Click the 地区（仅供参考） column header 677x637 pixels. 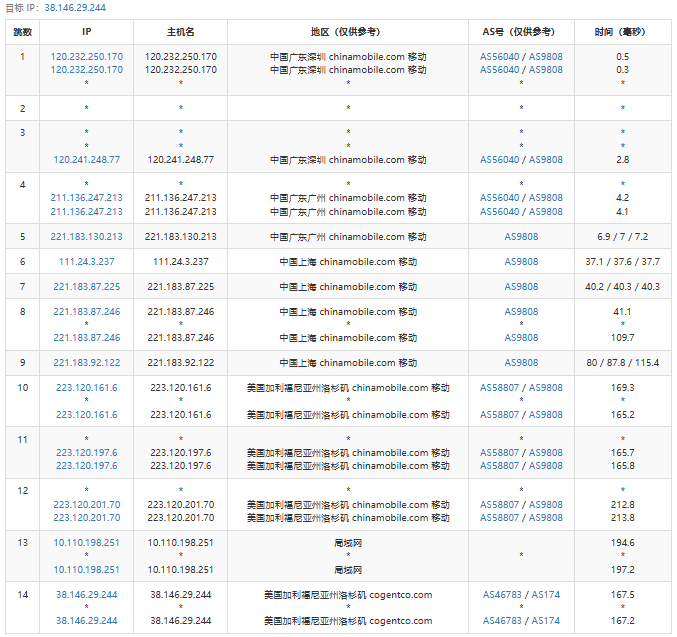pos(348,32)
